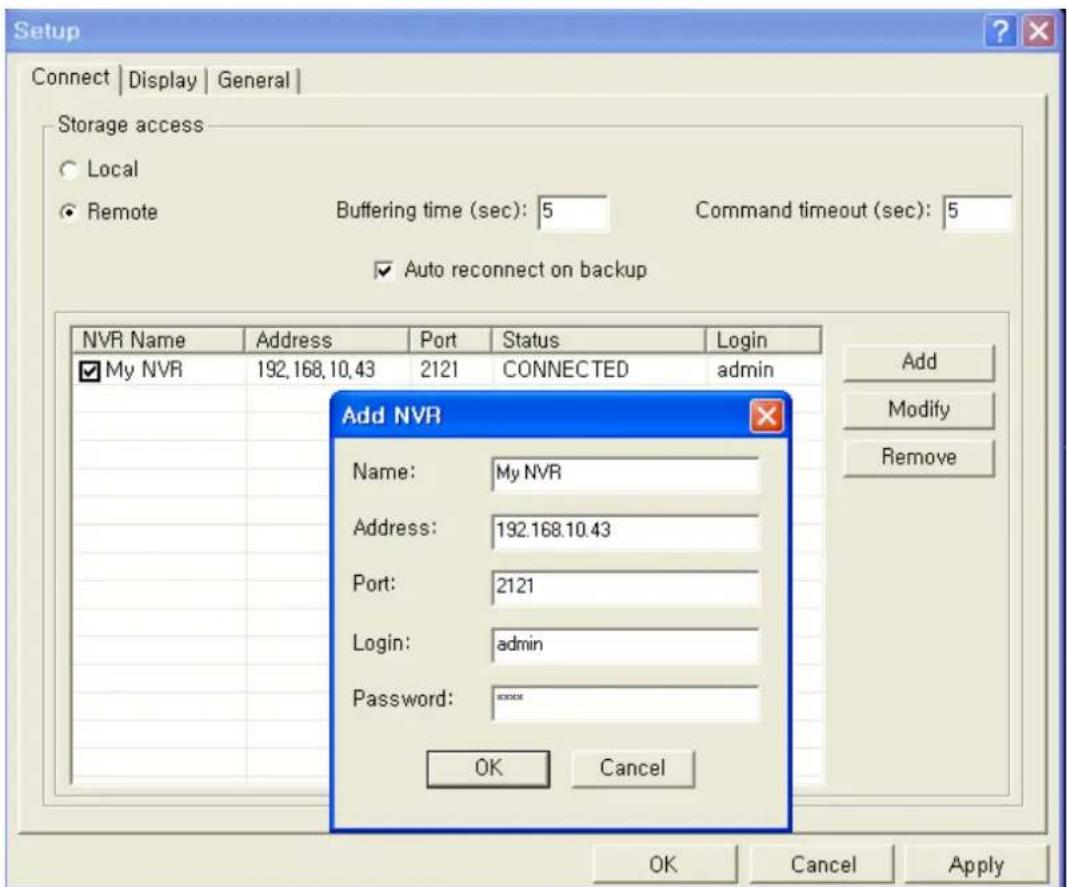Click the My NVR name in list
The height and width of the screenshot is (887, 1067).
[144, 370]
